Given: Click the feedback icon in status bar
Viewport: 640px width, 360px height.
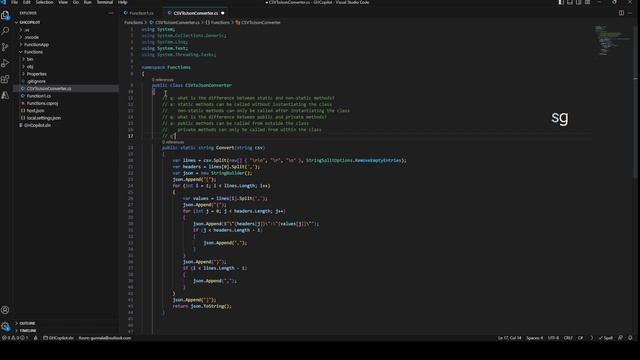Looking at the screenshot, I should [620, 338].
